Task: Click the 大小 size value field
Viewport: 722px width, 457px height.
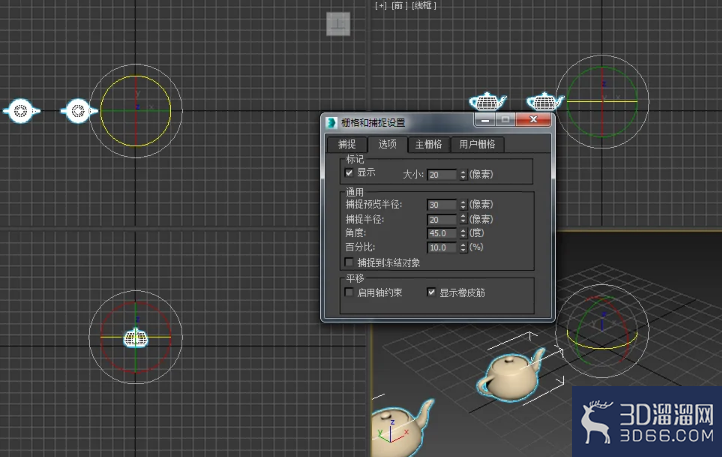Action: click(x=442, y=175)
